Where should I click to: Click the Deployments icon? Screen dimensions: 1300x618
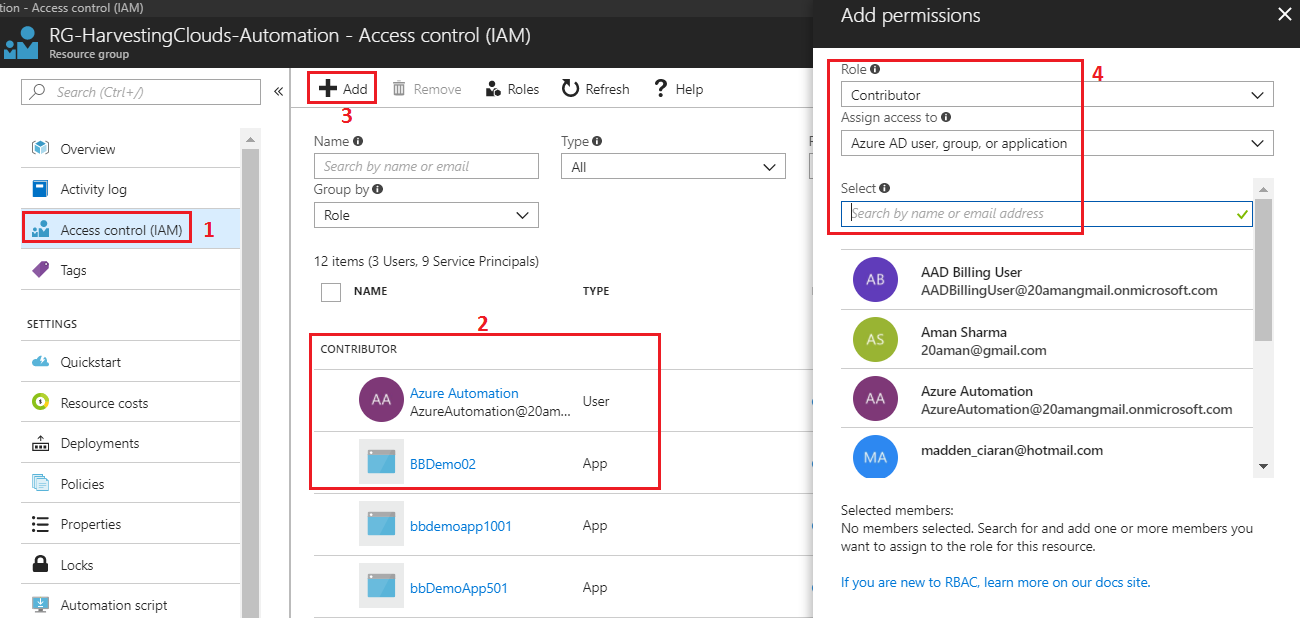coord(40,443)
